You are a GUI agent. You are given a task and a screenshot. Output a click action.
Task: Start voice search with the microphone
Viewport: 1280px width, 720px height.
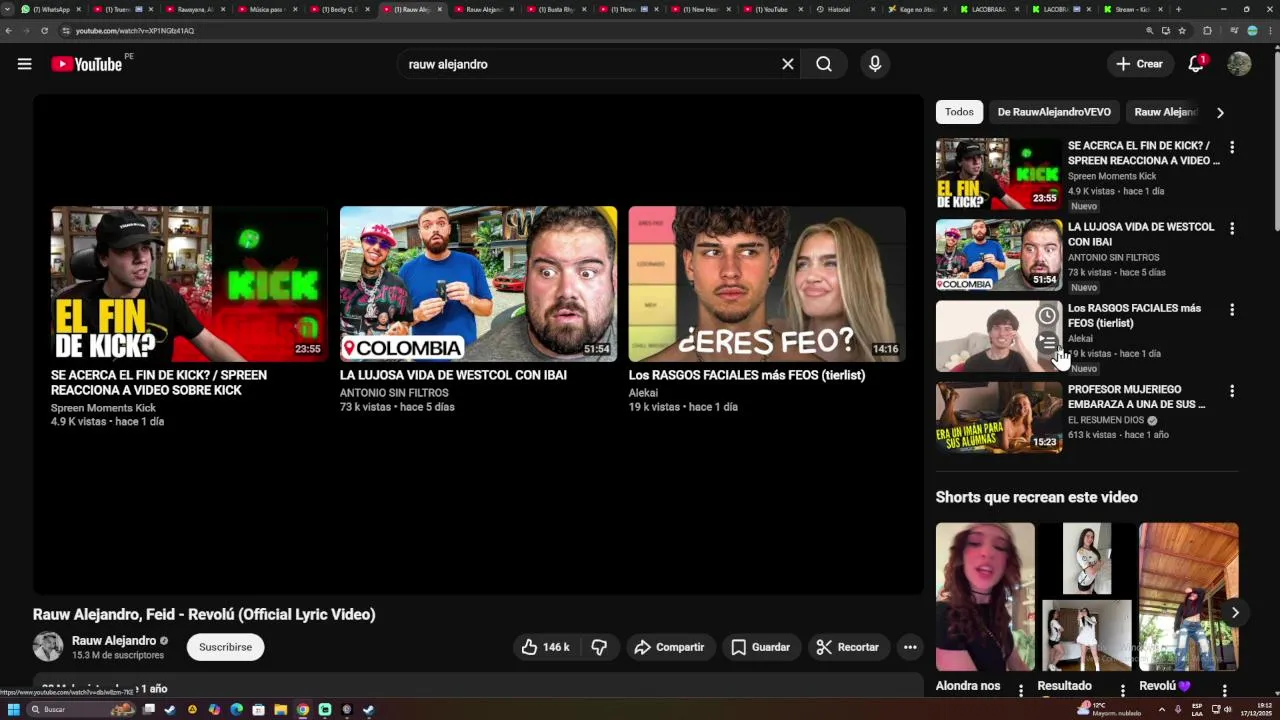click(875, 64)
